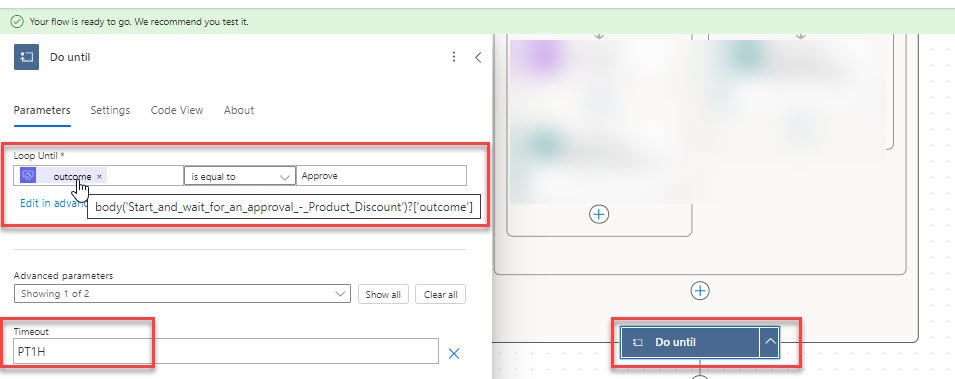Image resolution: width=955 pixels, height=379 pixels.
Task: Click the plus button below the scope container
Action: (700, 291)
